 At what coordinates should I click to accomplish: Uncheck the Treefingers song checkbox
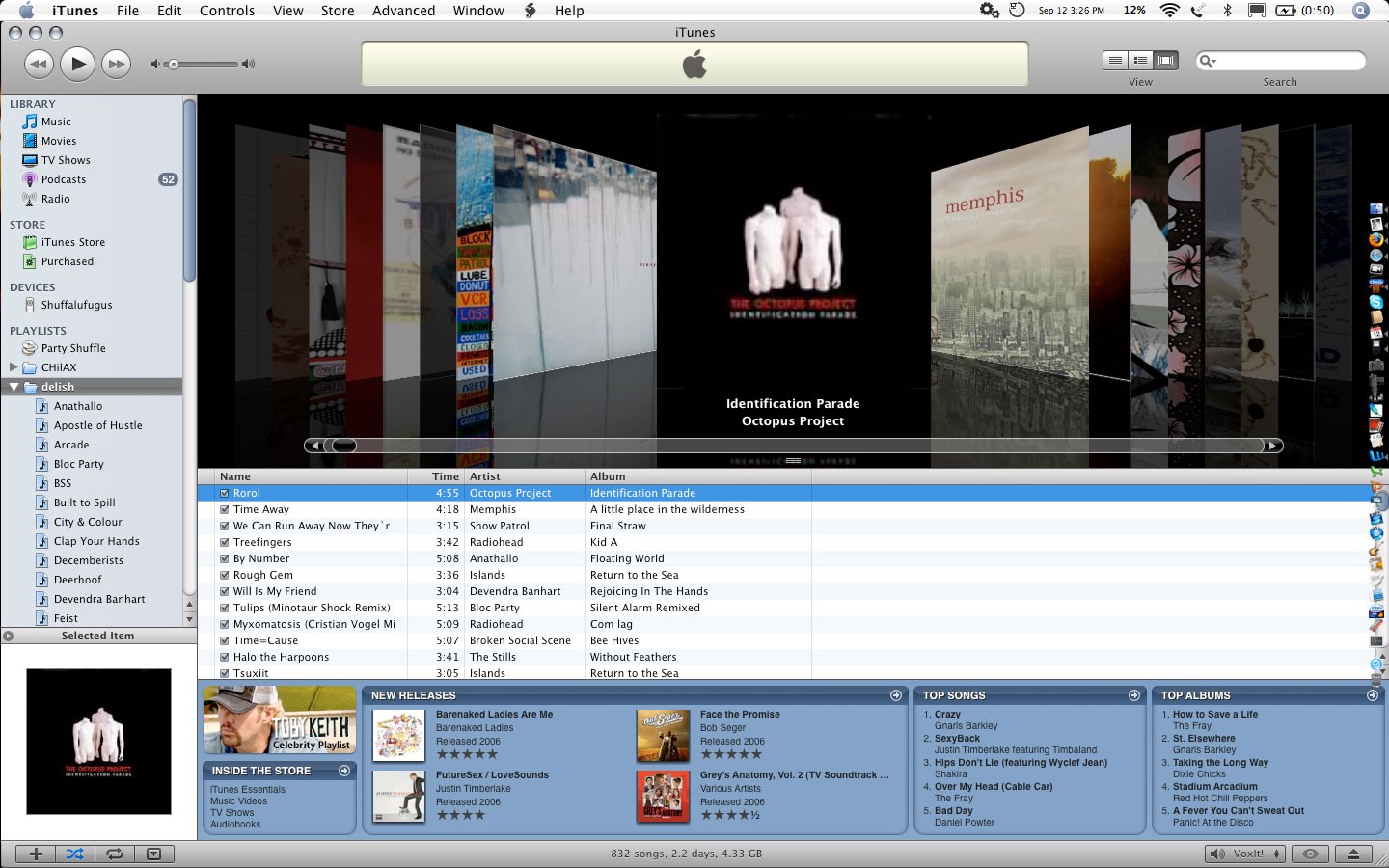[224, 542]
